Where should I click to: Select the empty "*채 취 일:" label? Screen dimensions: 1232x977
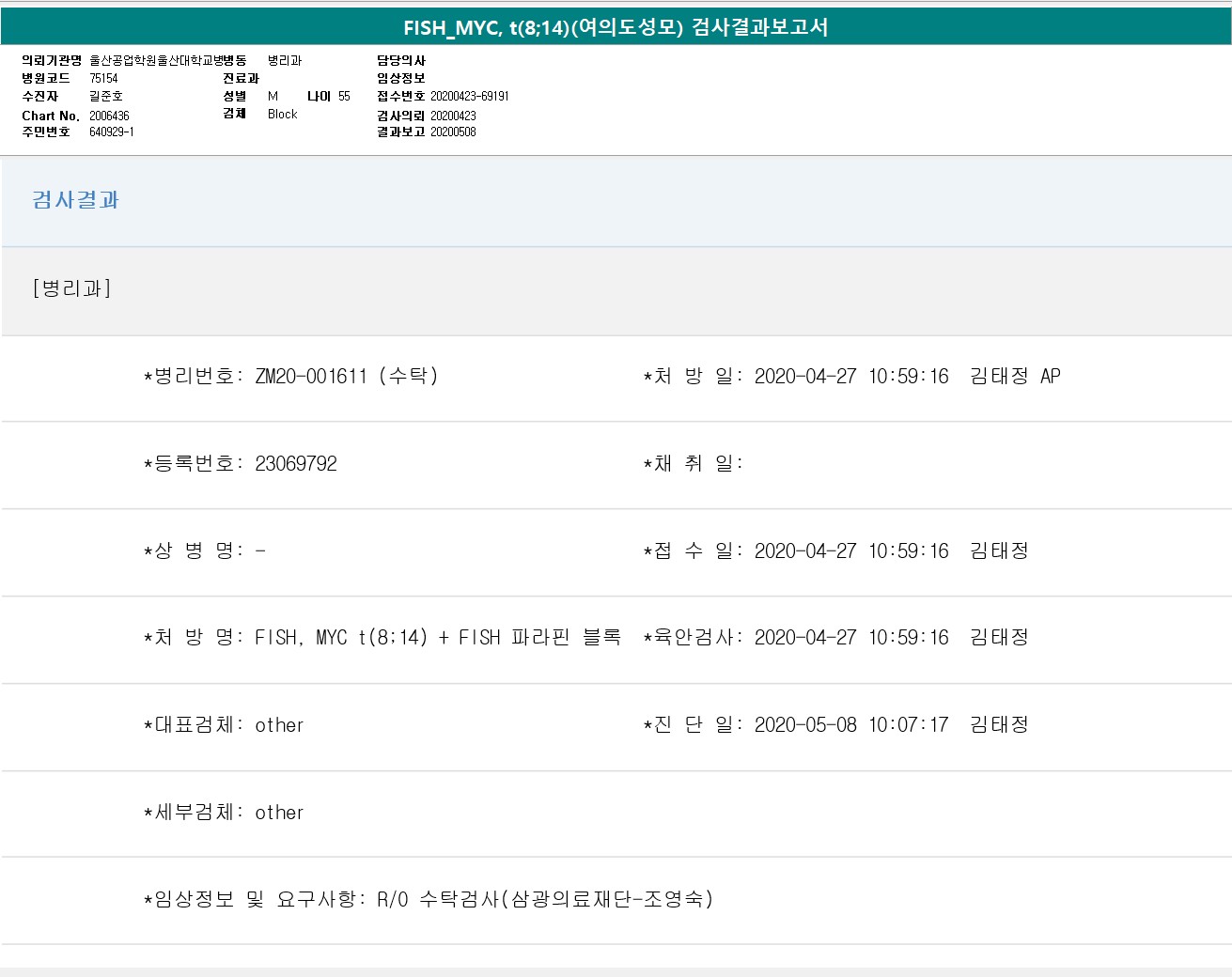(694, 464)
